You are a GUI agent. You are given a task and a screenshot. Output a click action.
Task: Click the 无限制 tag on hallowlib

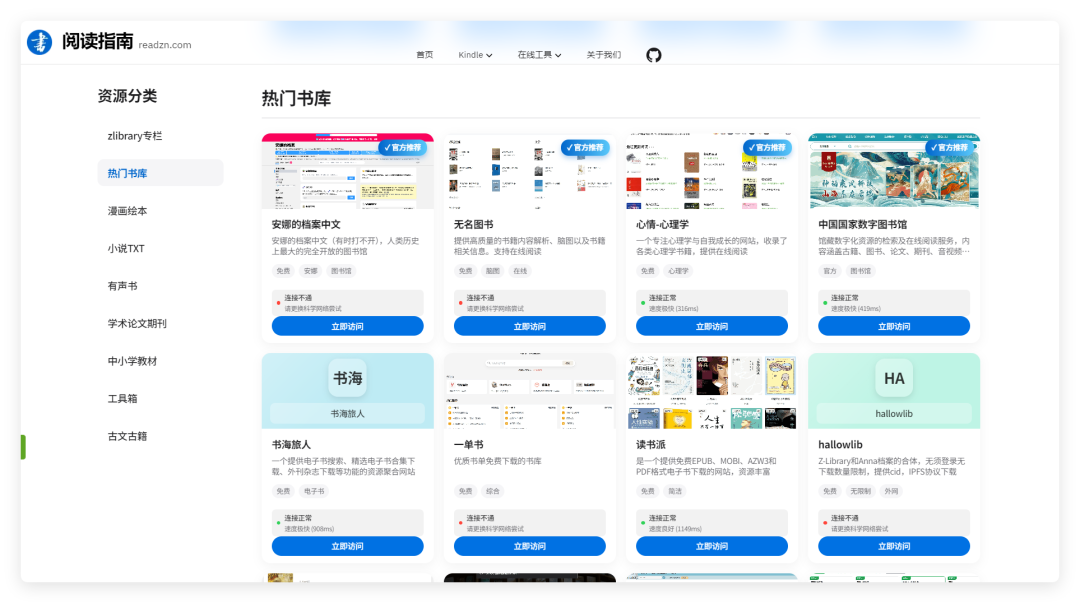(x=860, y=491)
